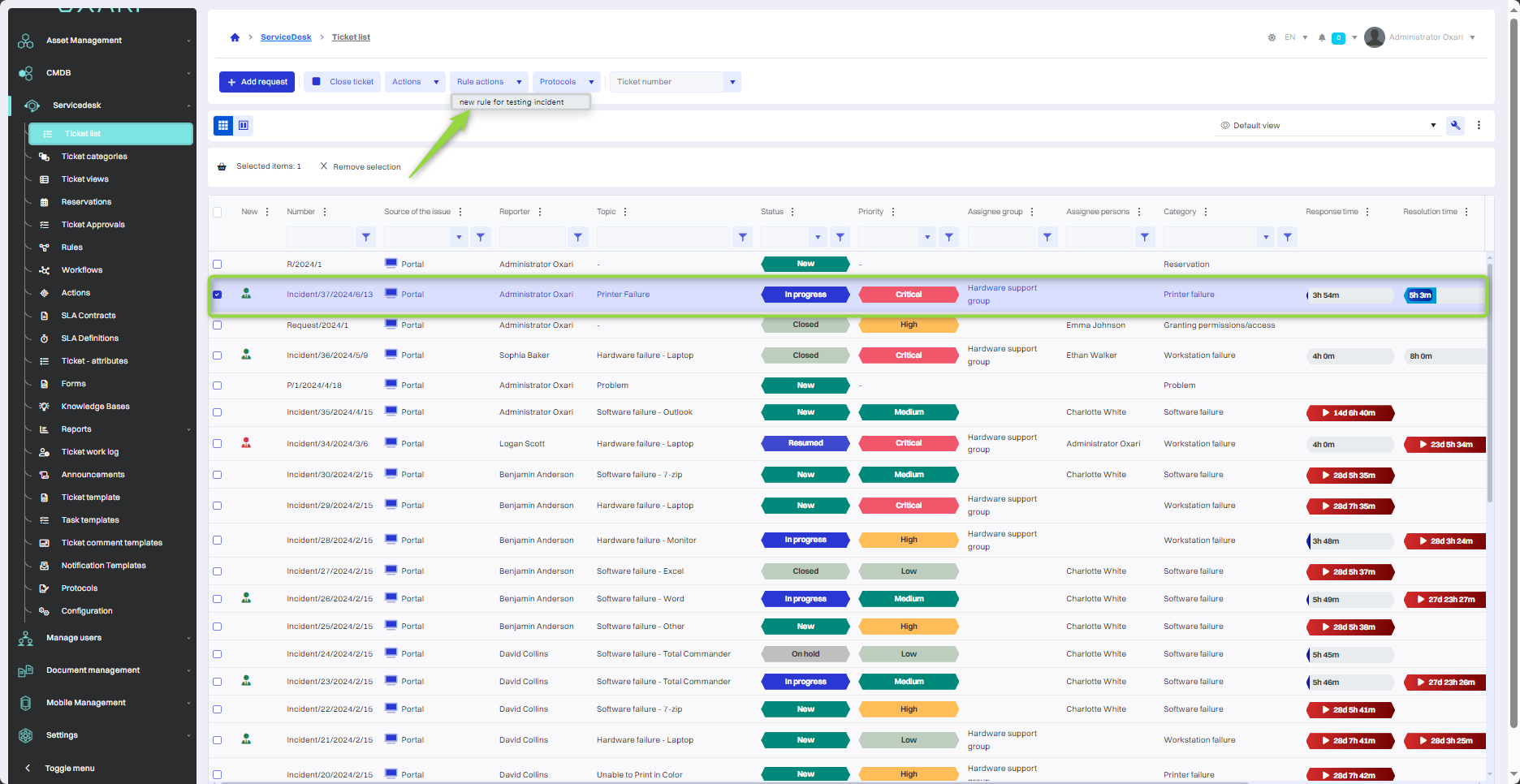Select 'new rule for testing incident' option
This screenshot has width=1520, height=784.
point(512,102)
